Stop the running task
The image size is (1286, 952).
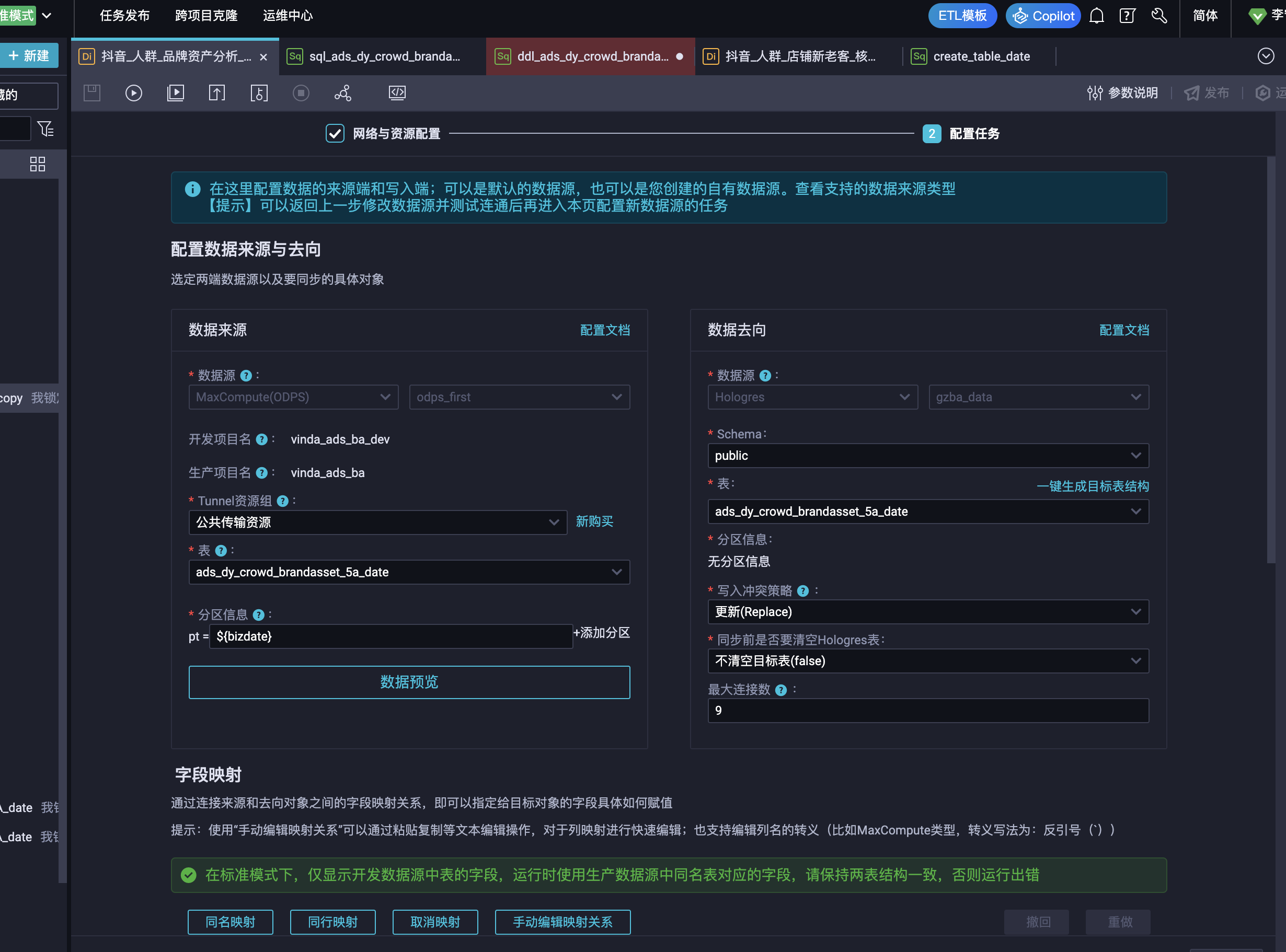[x=301, y=93]
